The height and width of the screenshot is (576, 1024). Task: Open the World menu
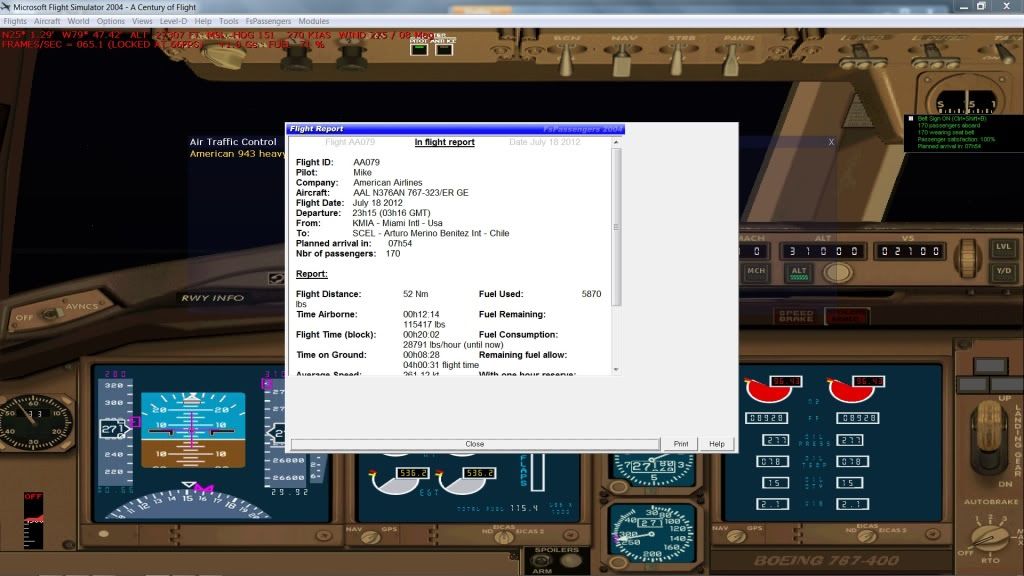coord(78,21)
